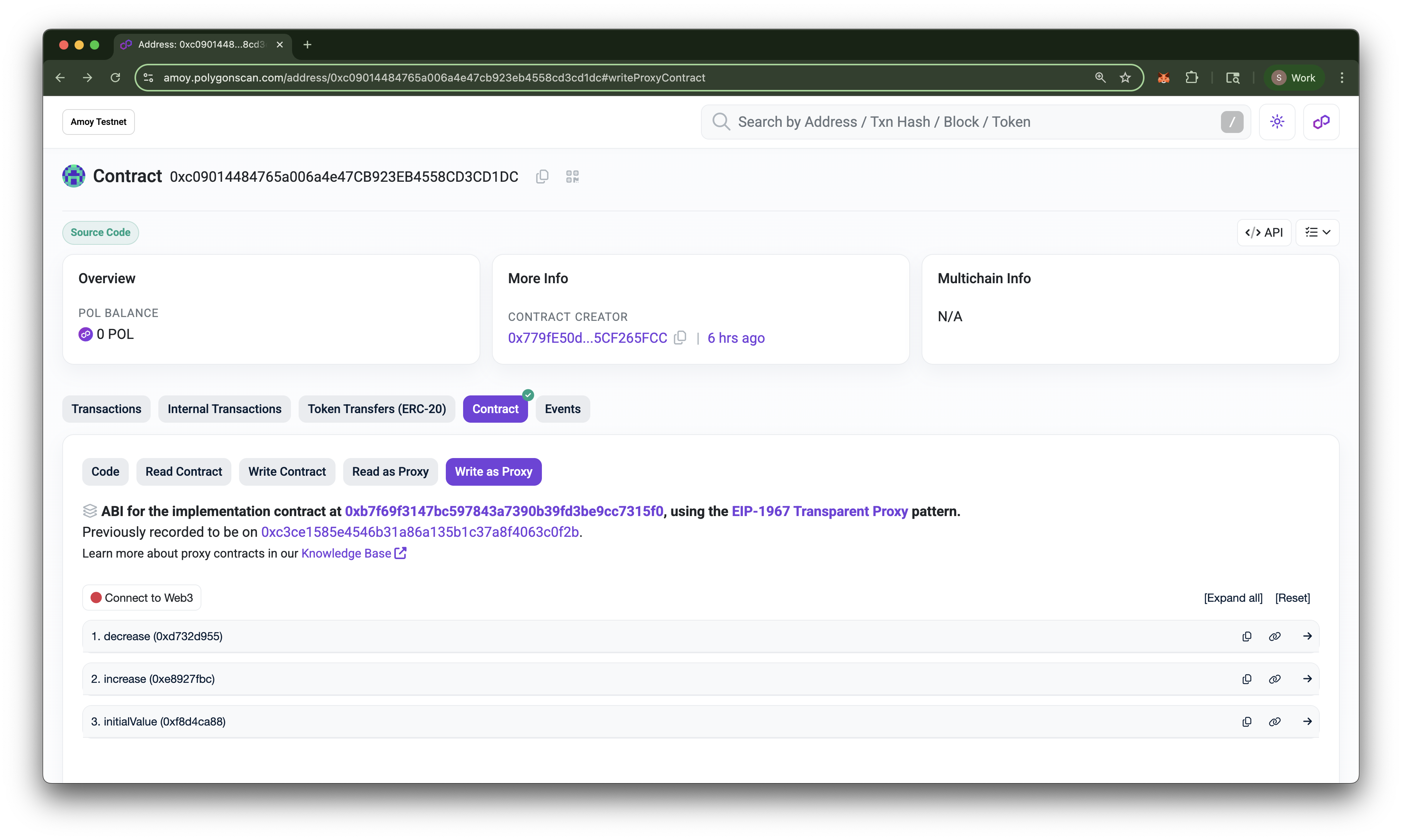Viewport: 1402px width, 840px height.
Task: Copy the contract address icon
Action: (542, 177)
